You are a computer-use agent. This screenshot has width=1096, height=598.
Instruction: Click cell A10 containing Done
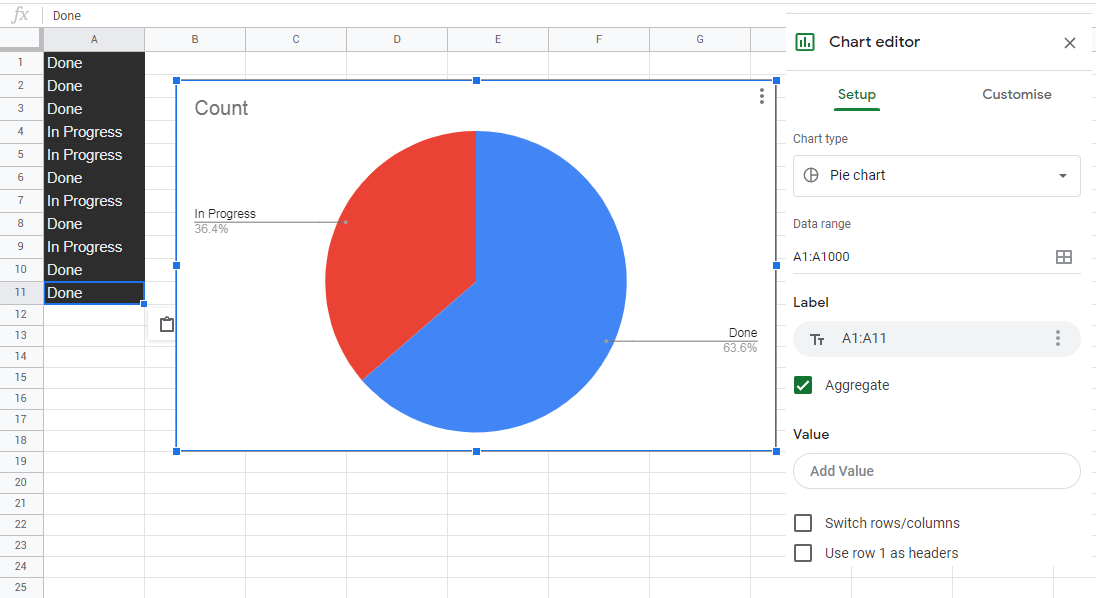(94, 270)
